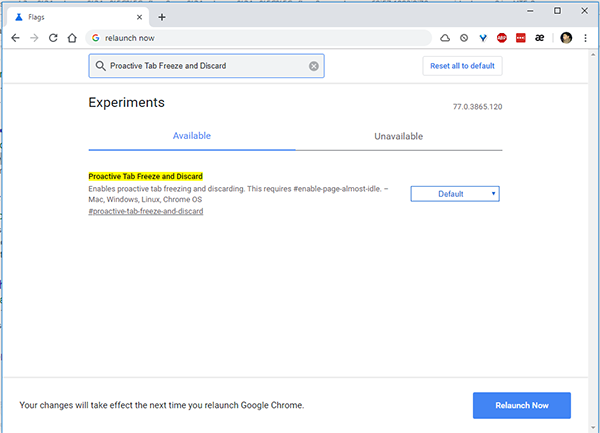Click the Experiments heading
The height and width of the screenshot is (433, 600).
[x=126, y=103]
